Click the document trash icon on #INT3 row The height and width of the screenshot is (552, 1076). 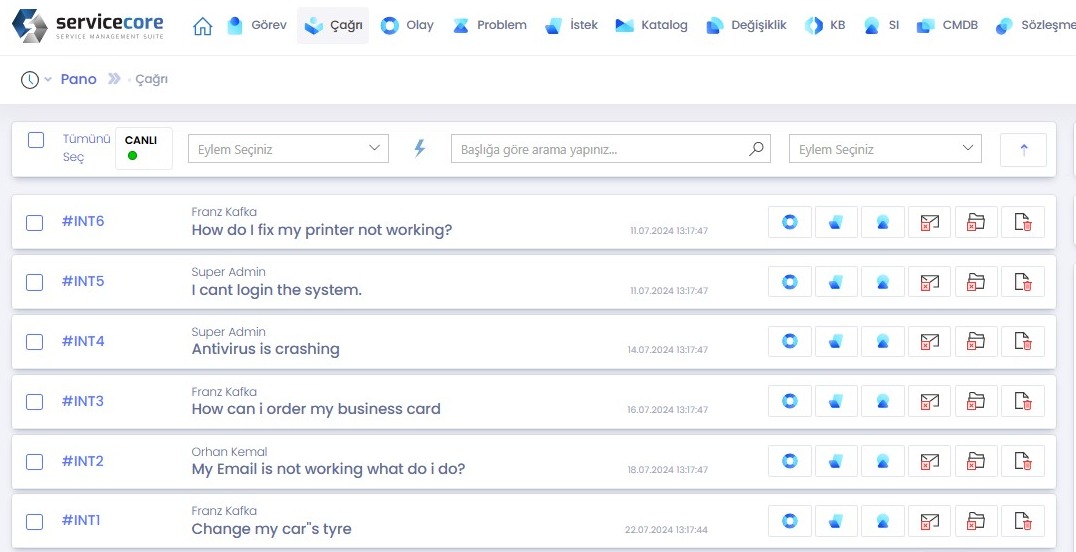[x=1022, y=402]
